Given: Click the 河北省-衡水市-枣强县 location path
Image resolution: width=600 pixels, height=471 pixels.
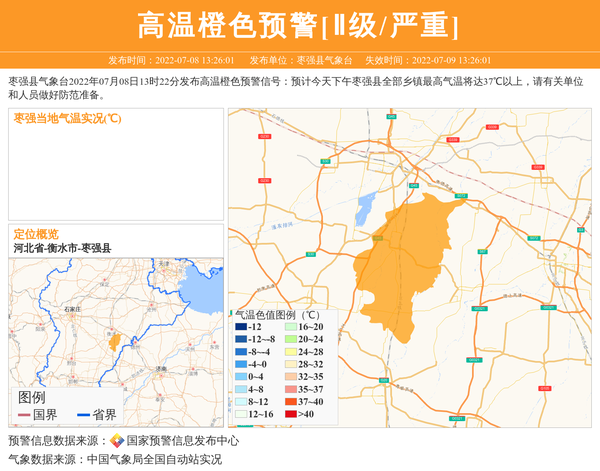Looking at the screenshot, I should click(62, 248).
